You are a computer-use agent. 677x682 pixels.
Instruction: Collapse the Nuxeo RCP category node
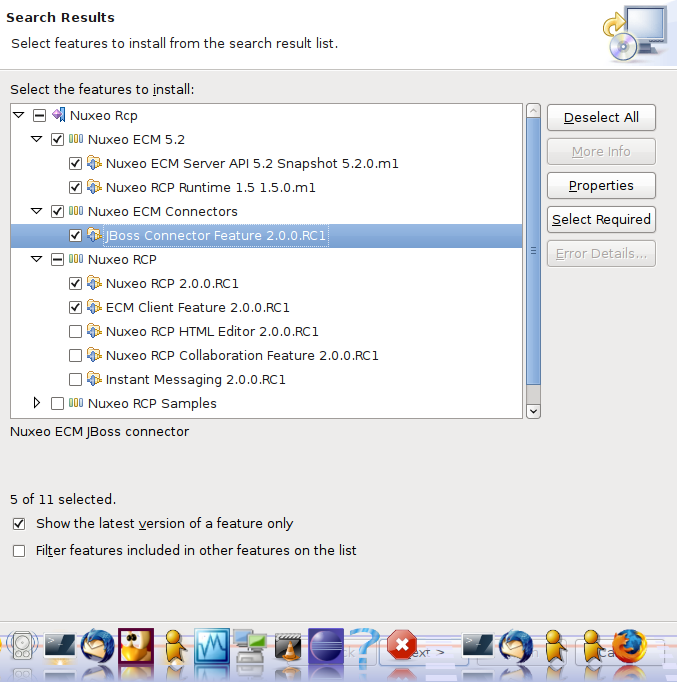[x=37, y=259]
